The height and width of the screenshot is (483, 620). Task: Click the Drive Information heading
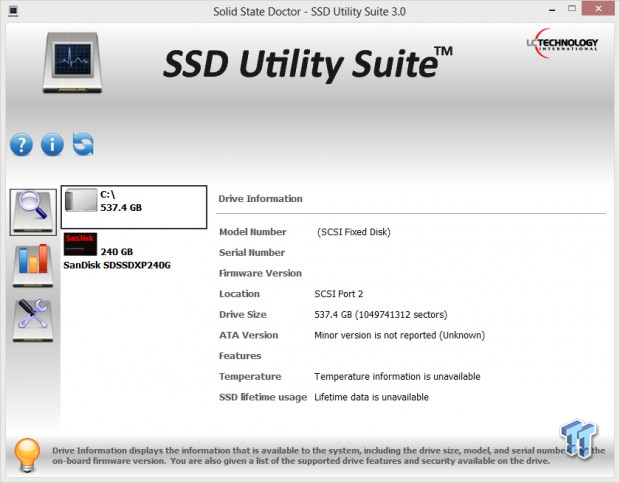[x=260, y=199]
